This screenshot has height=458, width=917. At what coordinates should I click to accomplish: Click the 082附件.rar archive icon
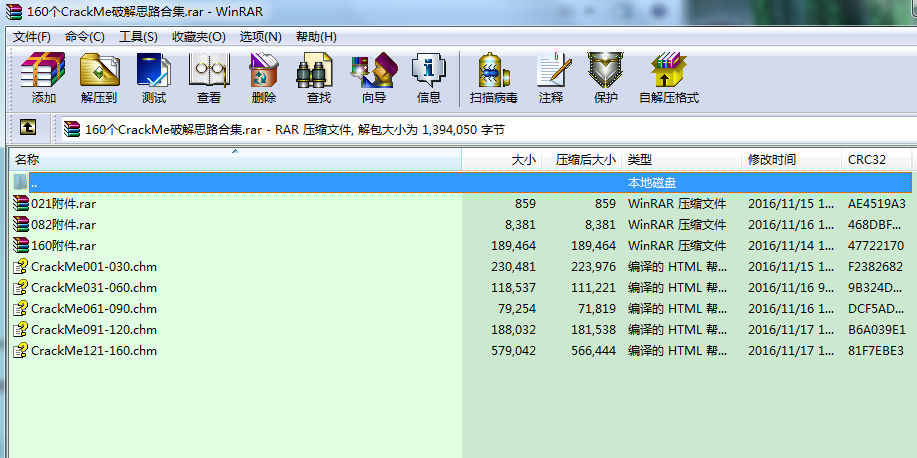(x=21, y=225)
